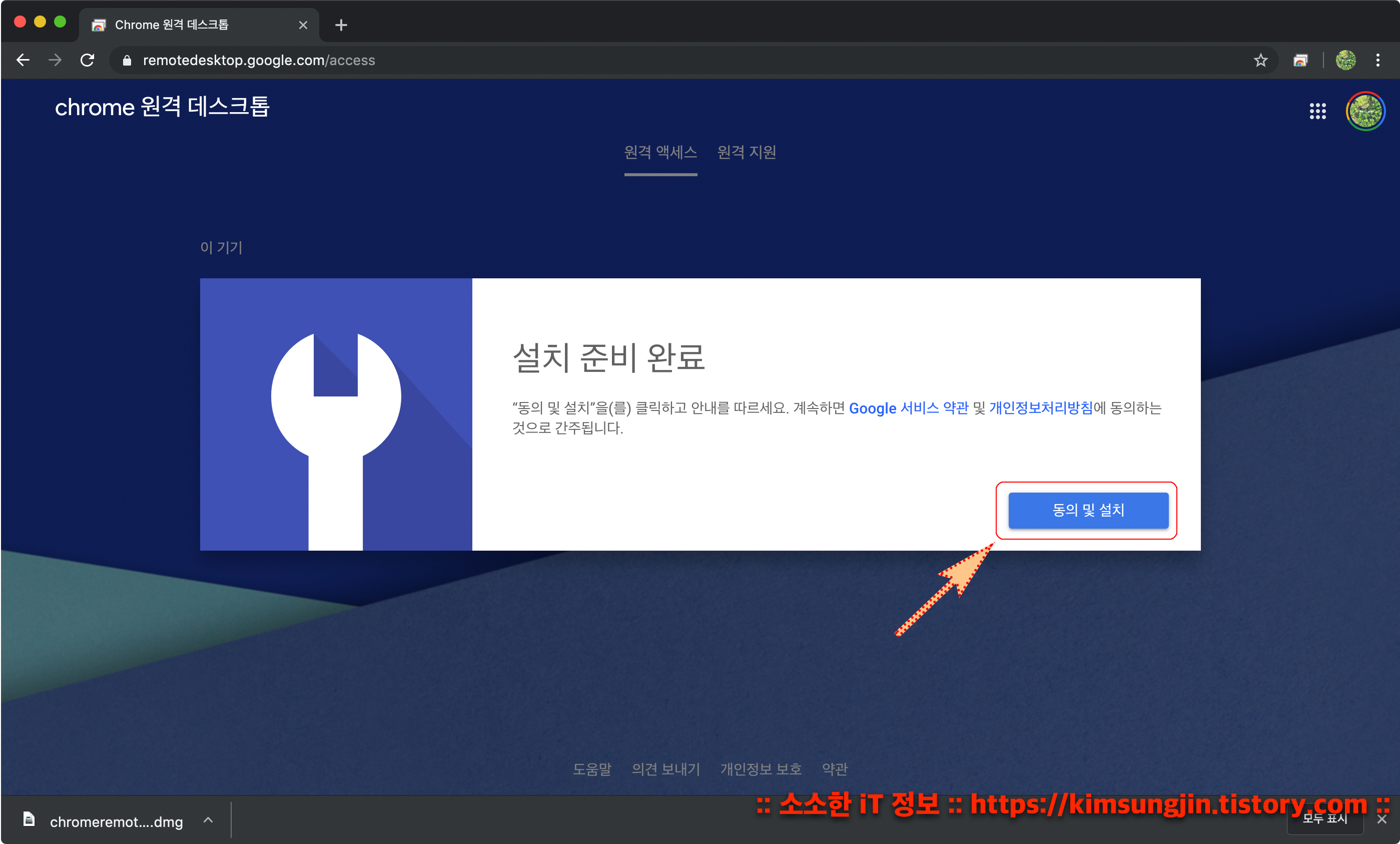Reload the remote desktop page
This screenshot has width=1400, height=844.
tap(87, 60)
